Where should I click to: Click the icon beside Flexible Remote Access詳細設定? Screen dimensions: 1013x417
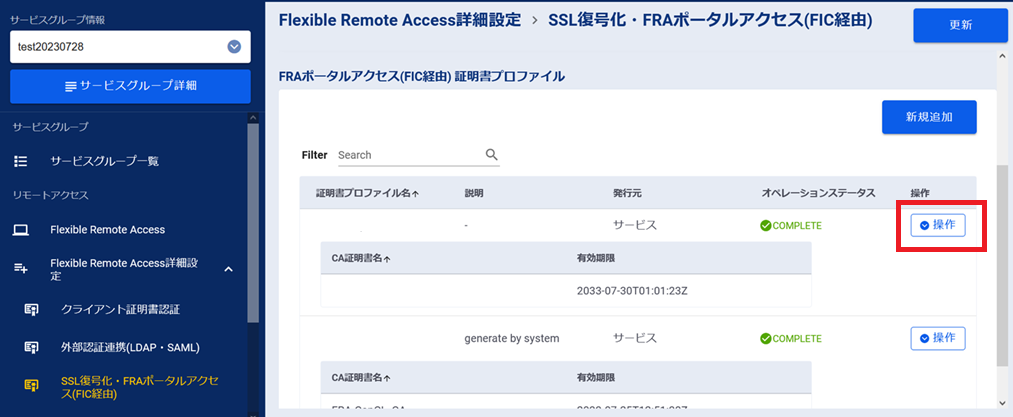(x=20, y=268)
